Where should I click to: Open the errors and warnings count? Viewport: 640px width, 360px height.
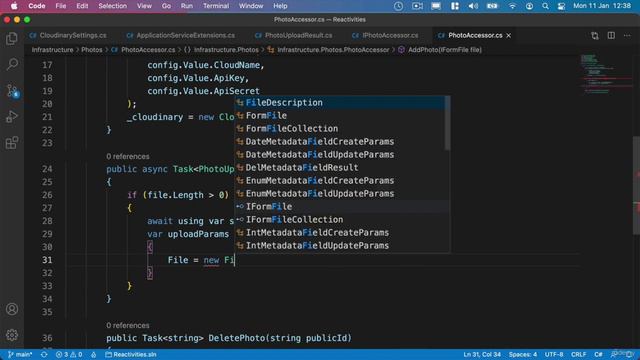(69, 354)
